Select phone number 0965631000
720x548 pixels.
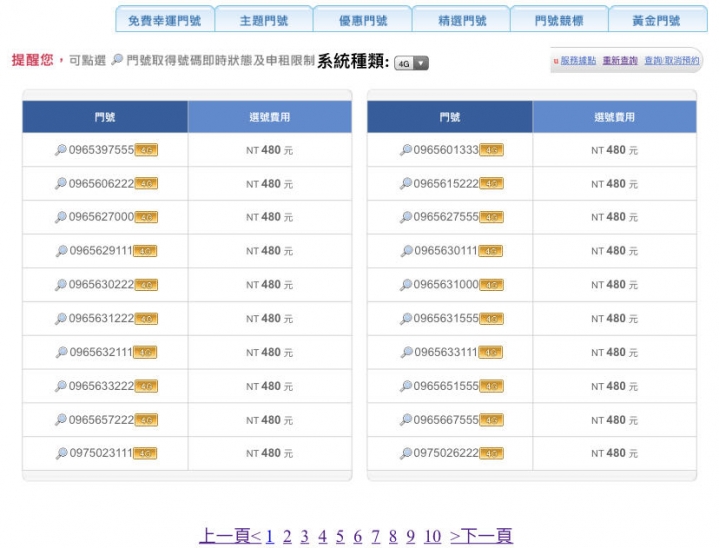[446, 285]
